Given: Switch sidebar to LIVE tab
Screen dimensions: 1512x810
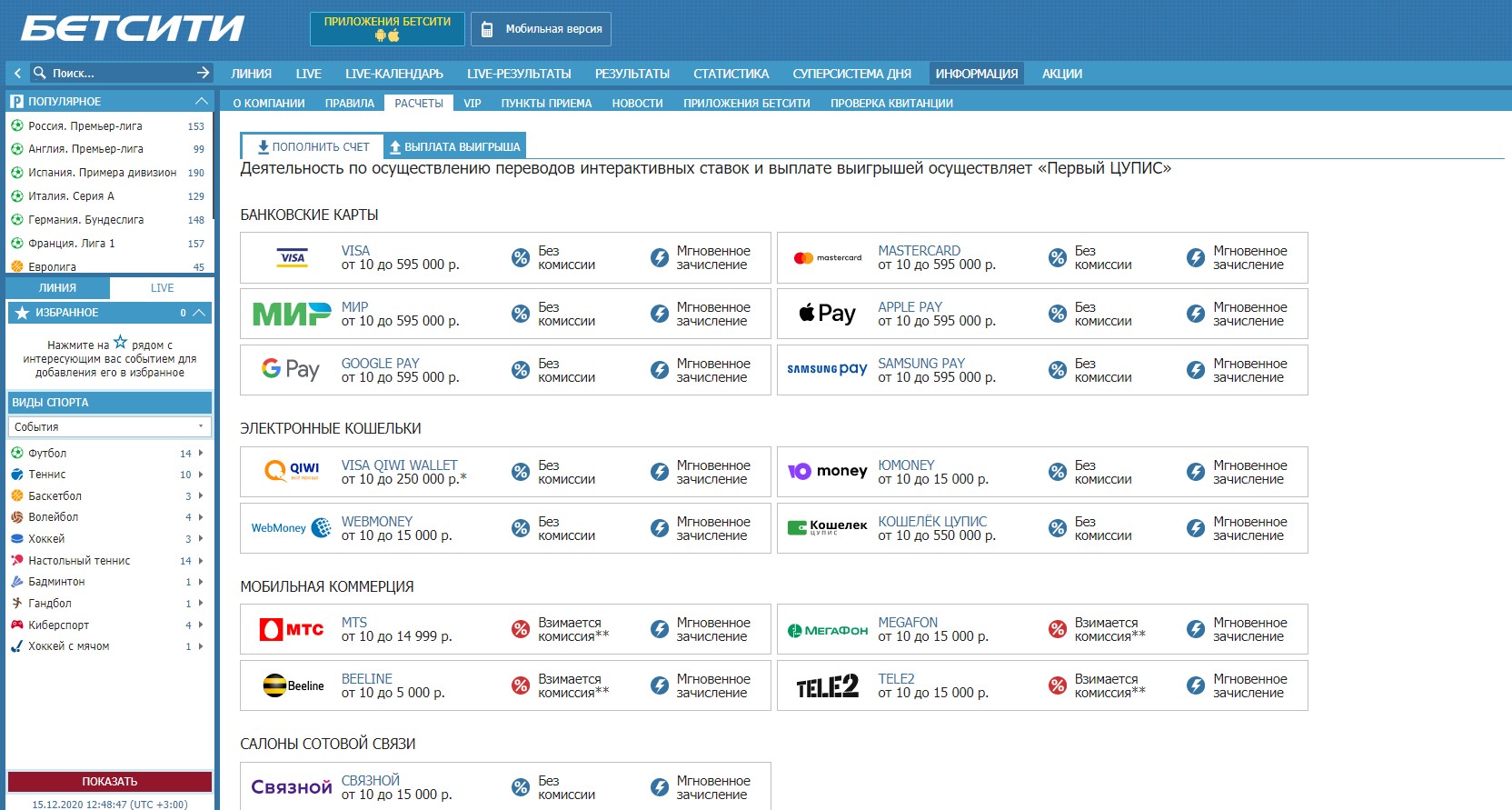Looking at the screenshot, I should [162, 288].
